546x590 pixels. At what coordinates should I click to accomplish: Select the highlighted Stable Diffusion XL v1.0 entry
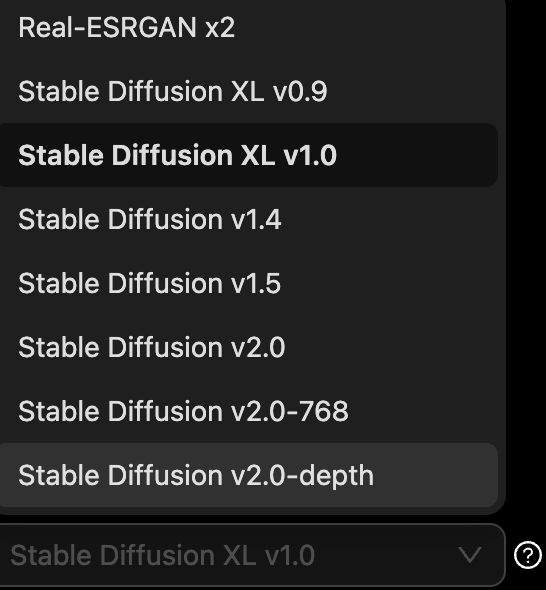point(248,155)
